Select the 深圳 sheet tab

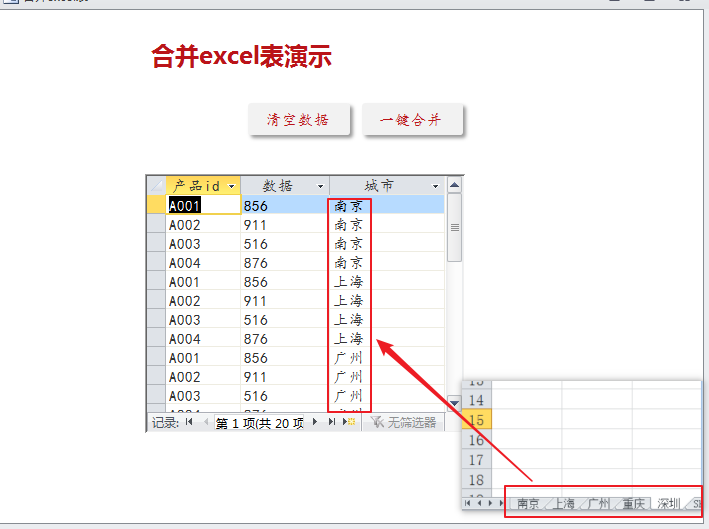tap(669, 503)
